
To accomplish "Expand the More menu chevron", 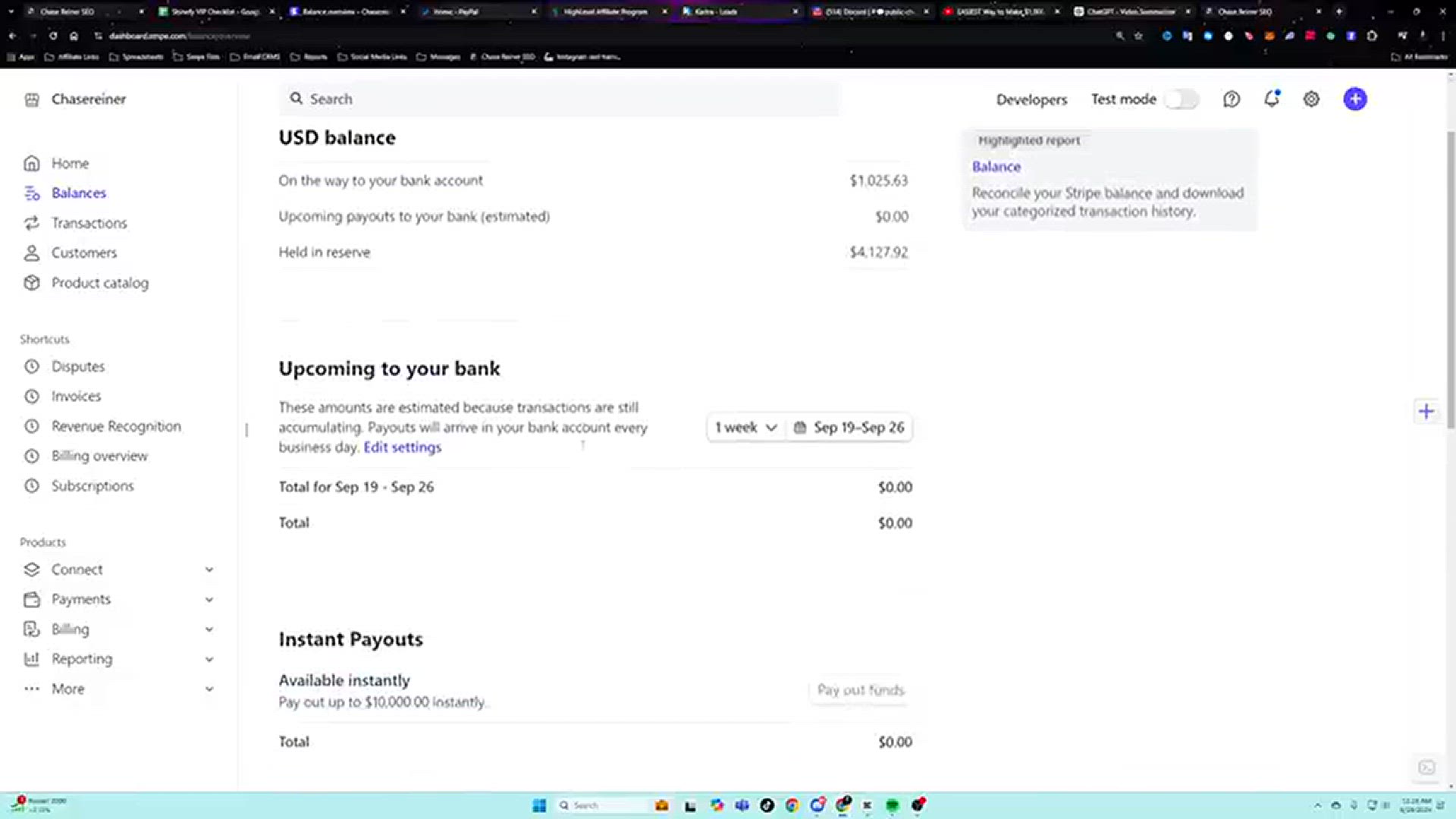I will point(209,689).
